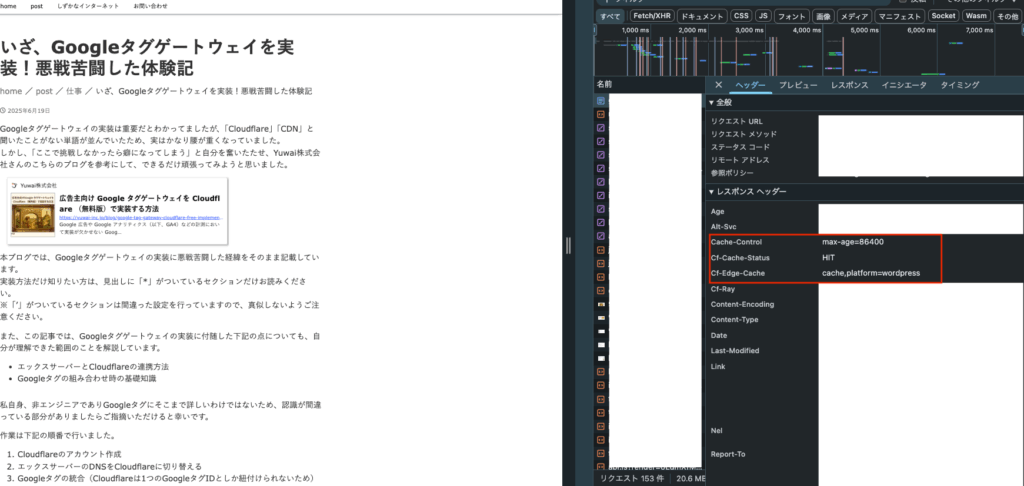Select the Age header name

(x=717, y=212)
